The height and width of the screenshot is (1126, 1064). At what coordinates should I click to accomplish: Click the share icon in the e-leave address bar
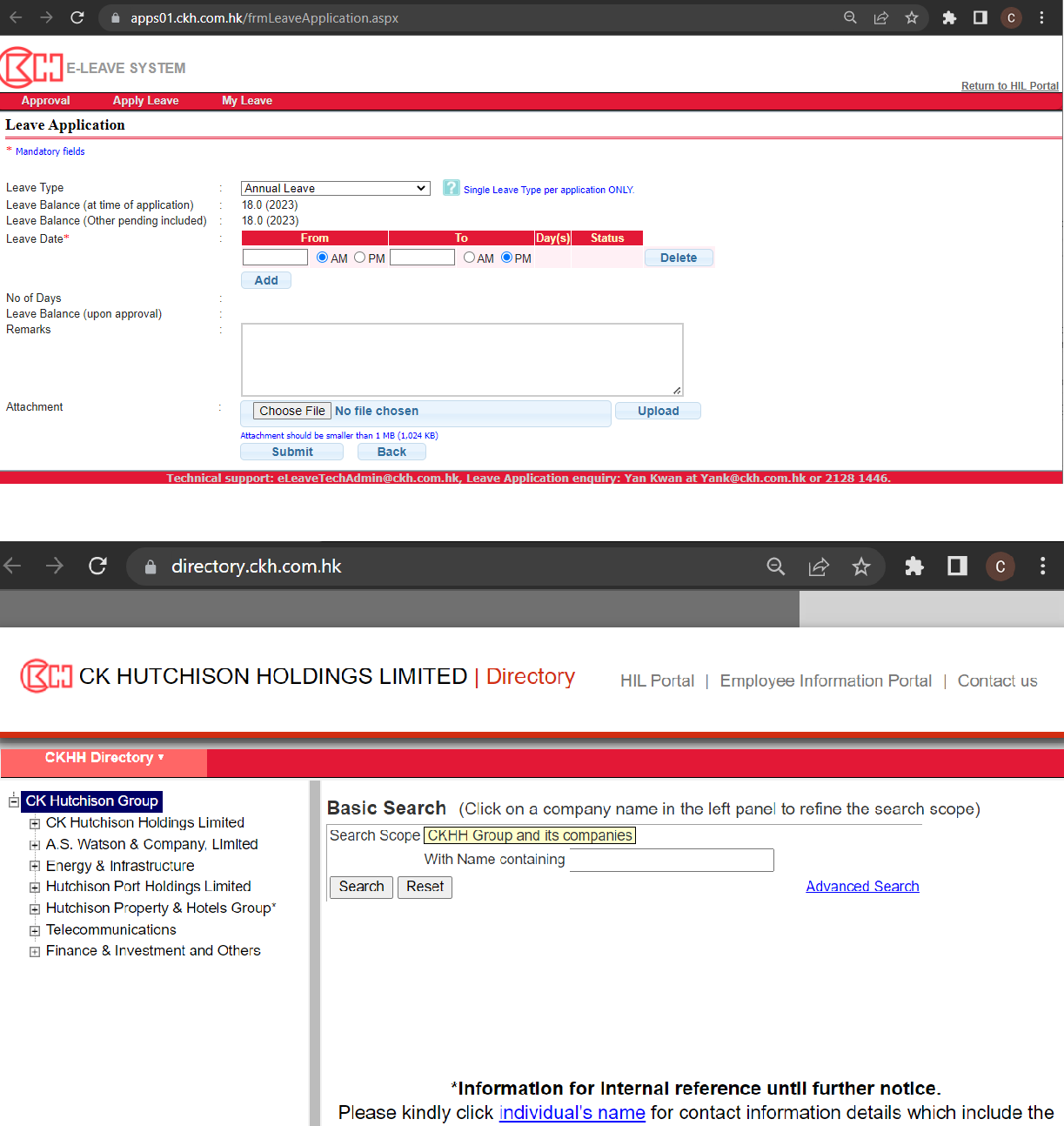pos(880,17)
